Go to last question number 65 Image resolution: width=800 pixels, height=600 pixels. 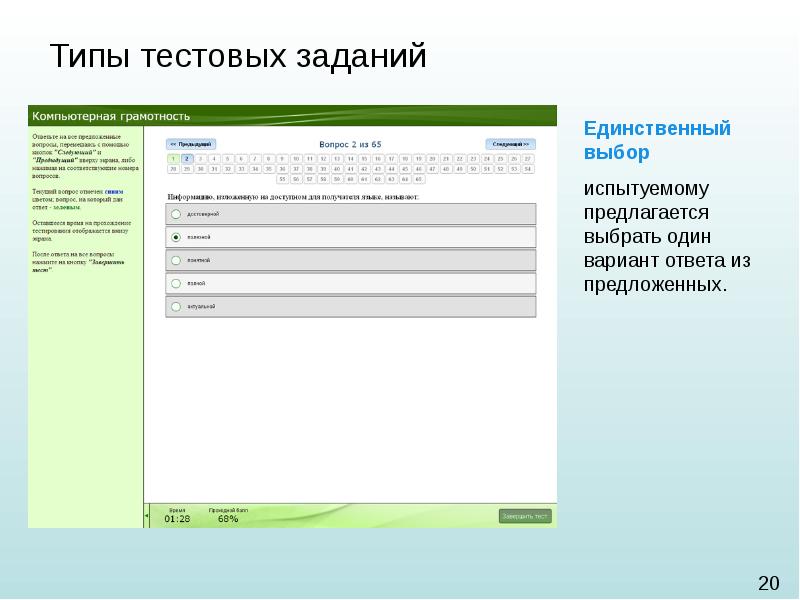[418, 179]
